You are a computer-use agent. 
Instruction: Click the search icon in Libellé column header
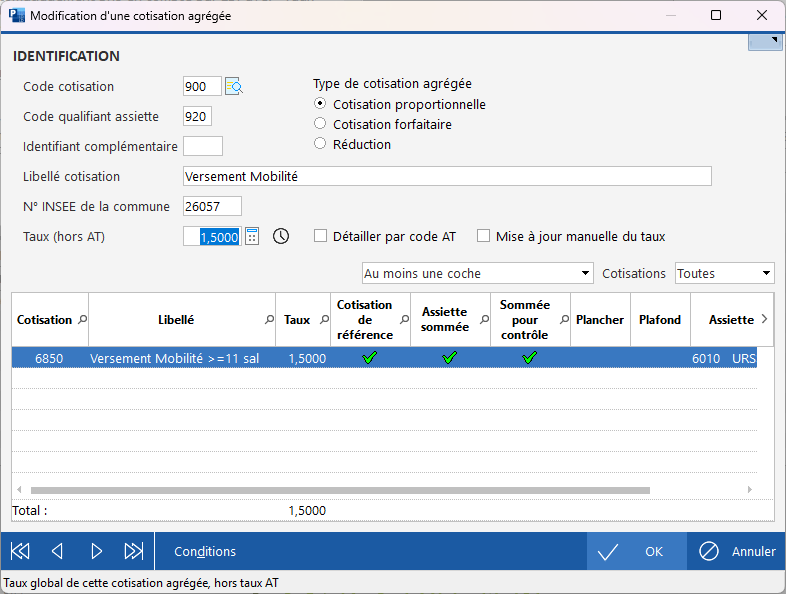[269, 320]
